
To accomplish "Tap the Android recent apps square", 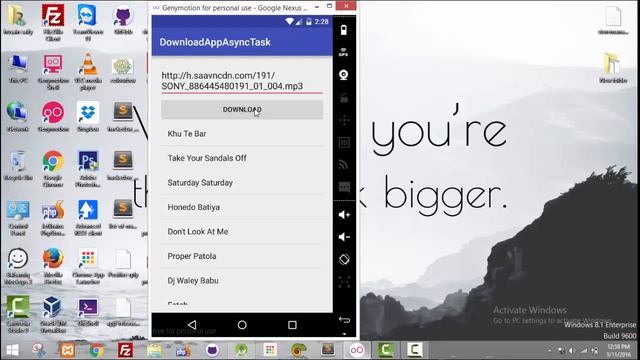I will [x=292, y=324].
